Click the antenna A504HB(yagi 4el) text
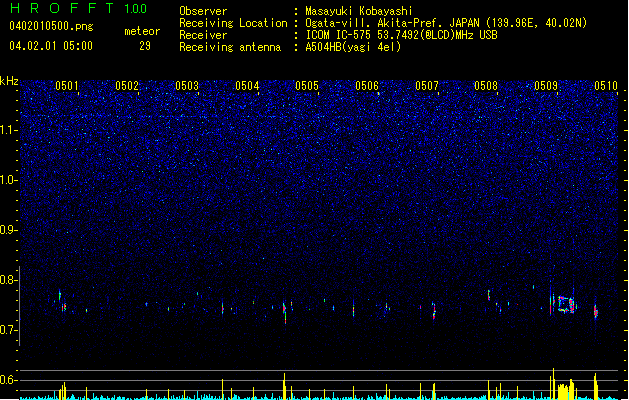629x400 pixels. point(353,47)
